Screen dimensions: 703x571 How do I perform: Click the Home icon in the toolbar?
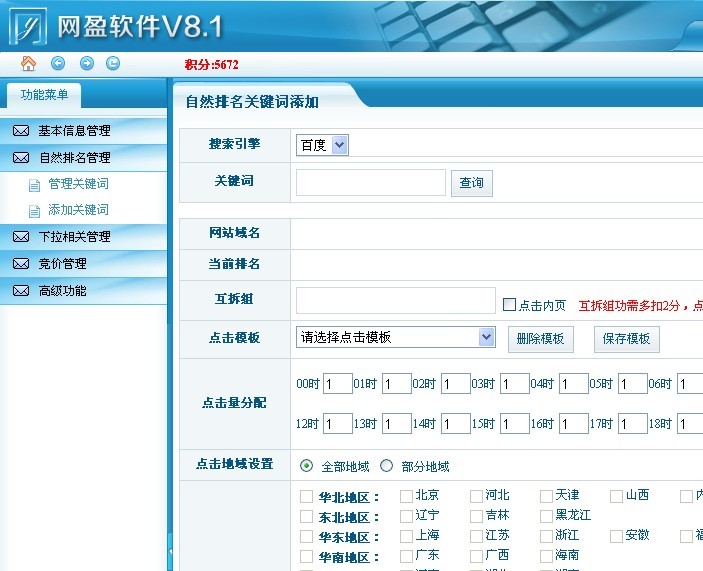tap(28, 63)
